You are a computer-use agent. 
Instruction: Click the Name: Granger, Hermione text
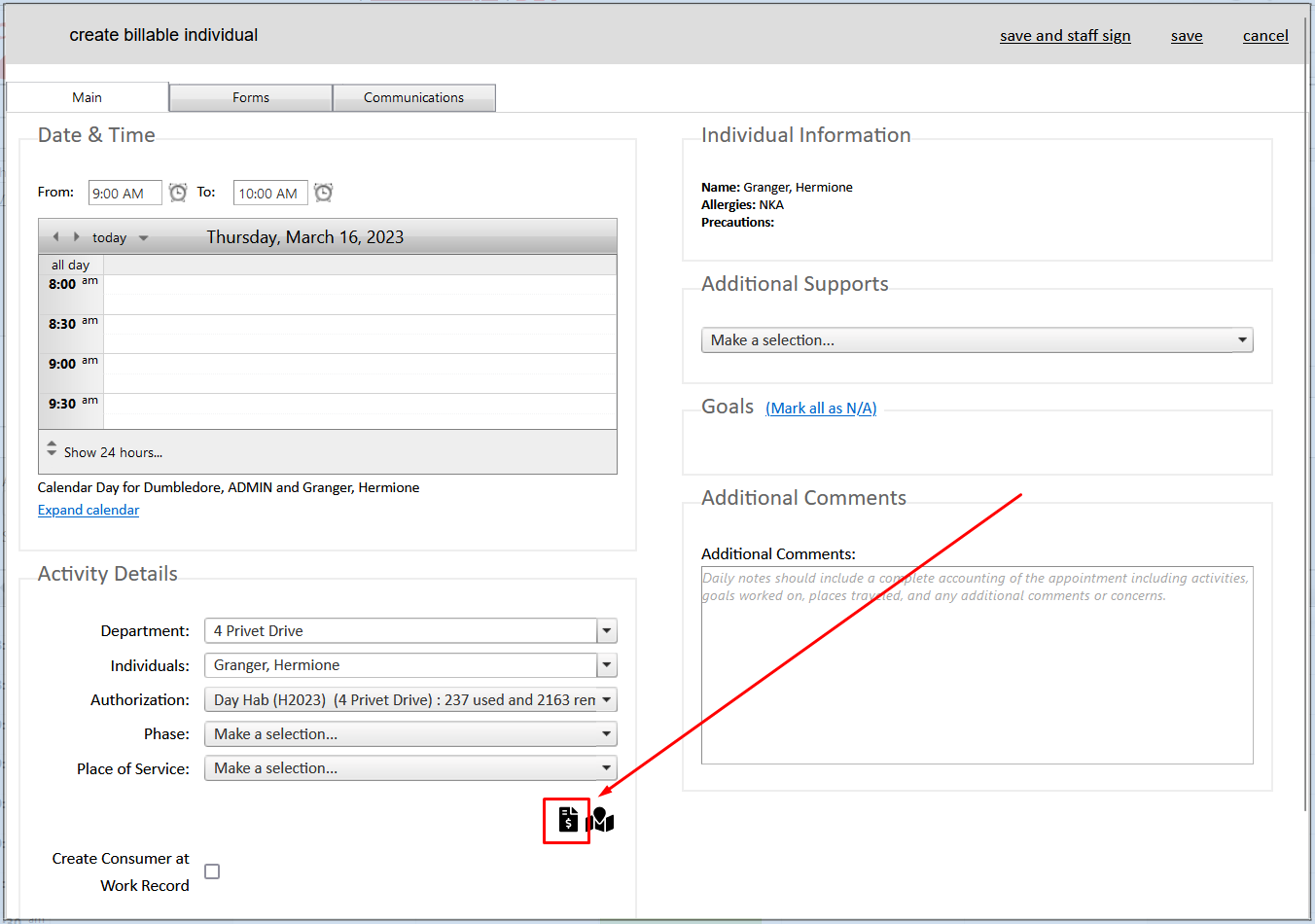777,187
